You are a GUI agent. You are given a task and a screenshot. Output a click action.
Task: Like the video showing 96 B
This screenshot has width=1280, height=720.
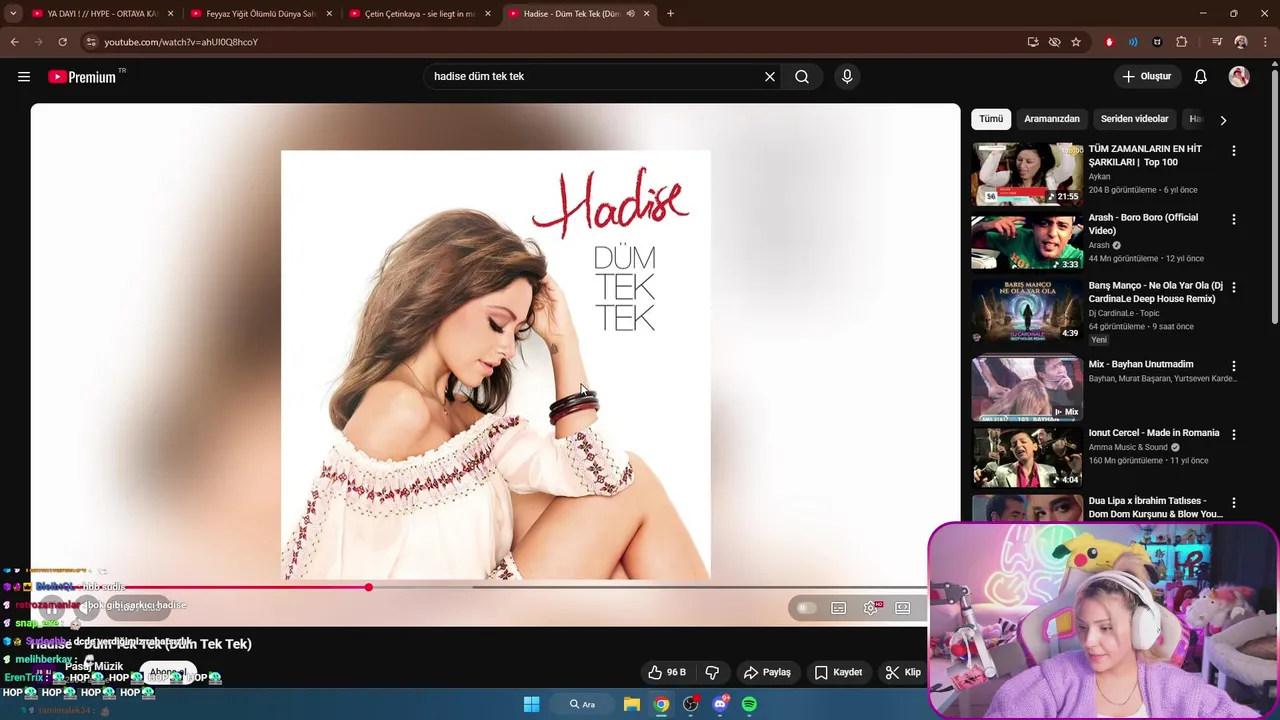coord(667,672)
